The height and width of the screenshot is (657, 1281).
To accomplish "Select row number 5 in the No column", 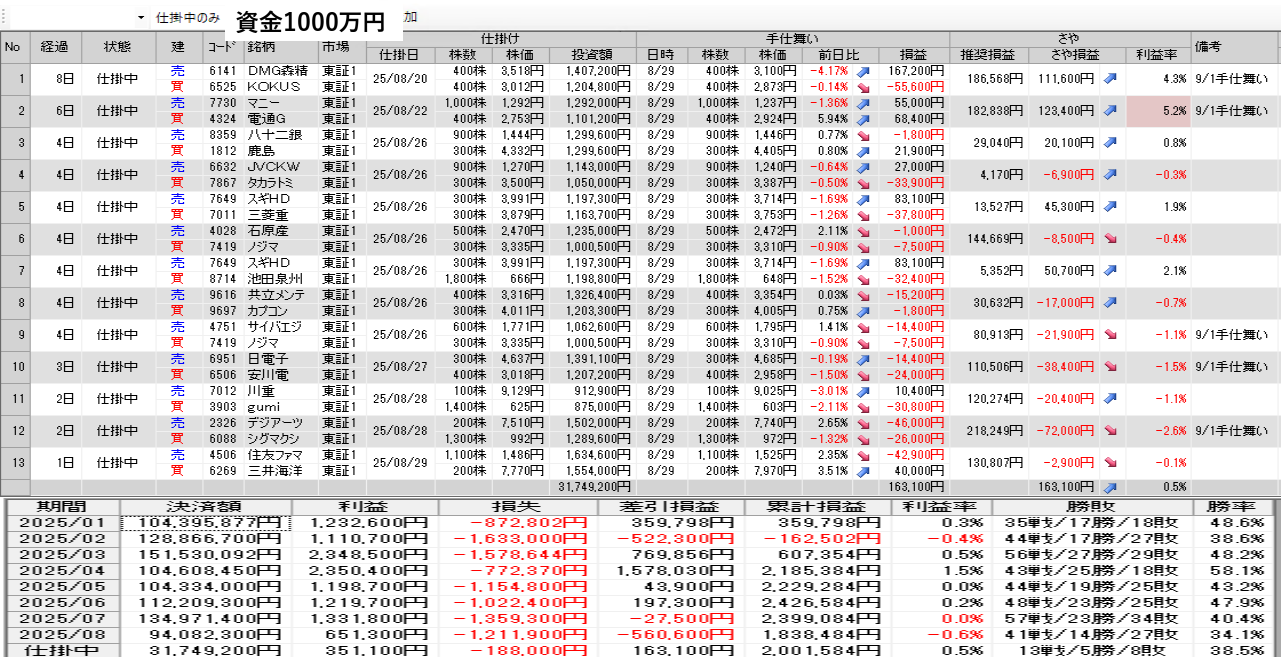I will click(x=14, y=207).
